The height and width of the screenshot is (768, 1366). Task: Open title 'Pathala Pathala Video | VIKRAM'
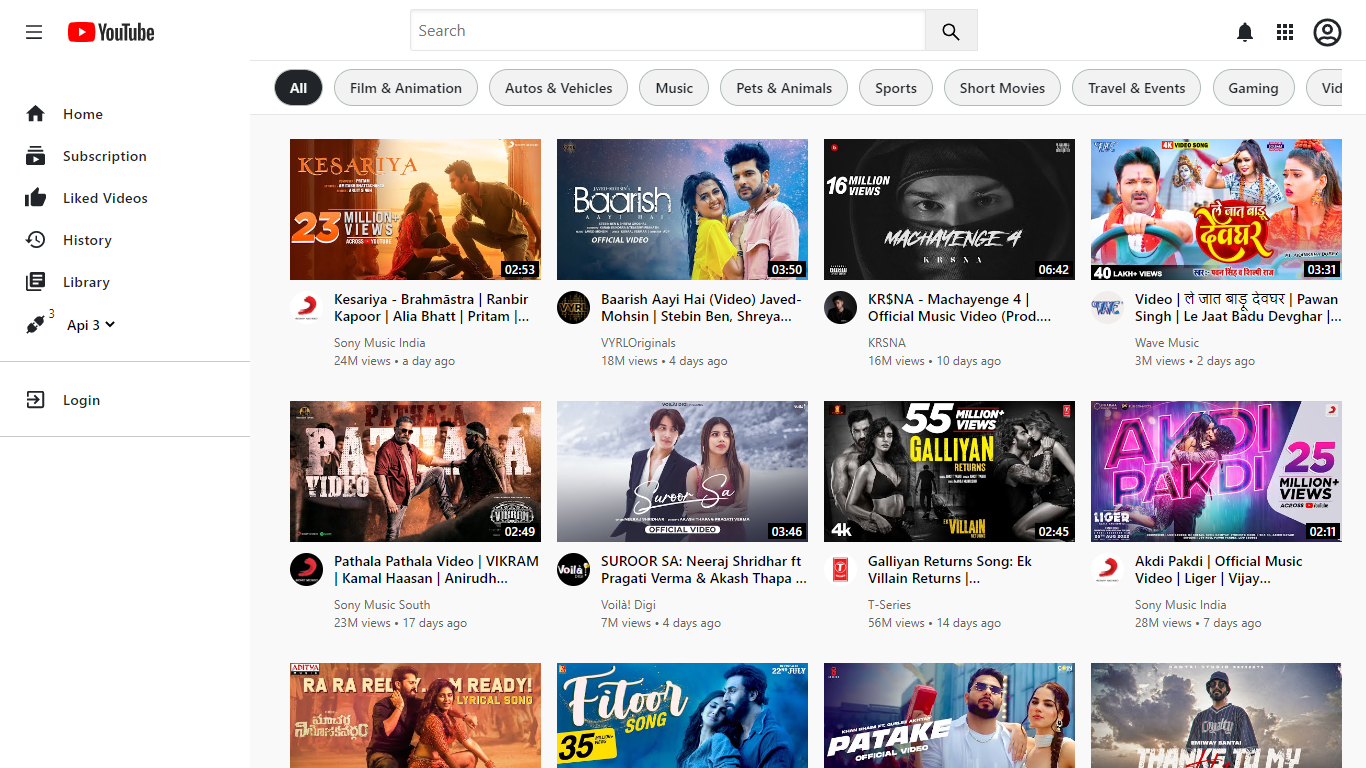[436, 570]
